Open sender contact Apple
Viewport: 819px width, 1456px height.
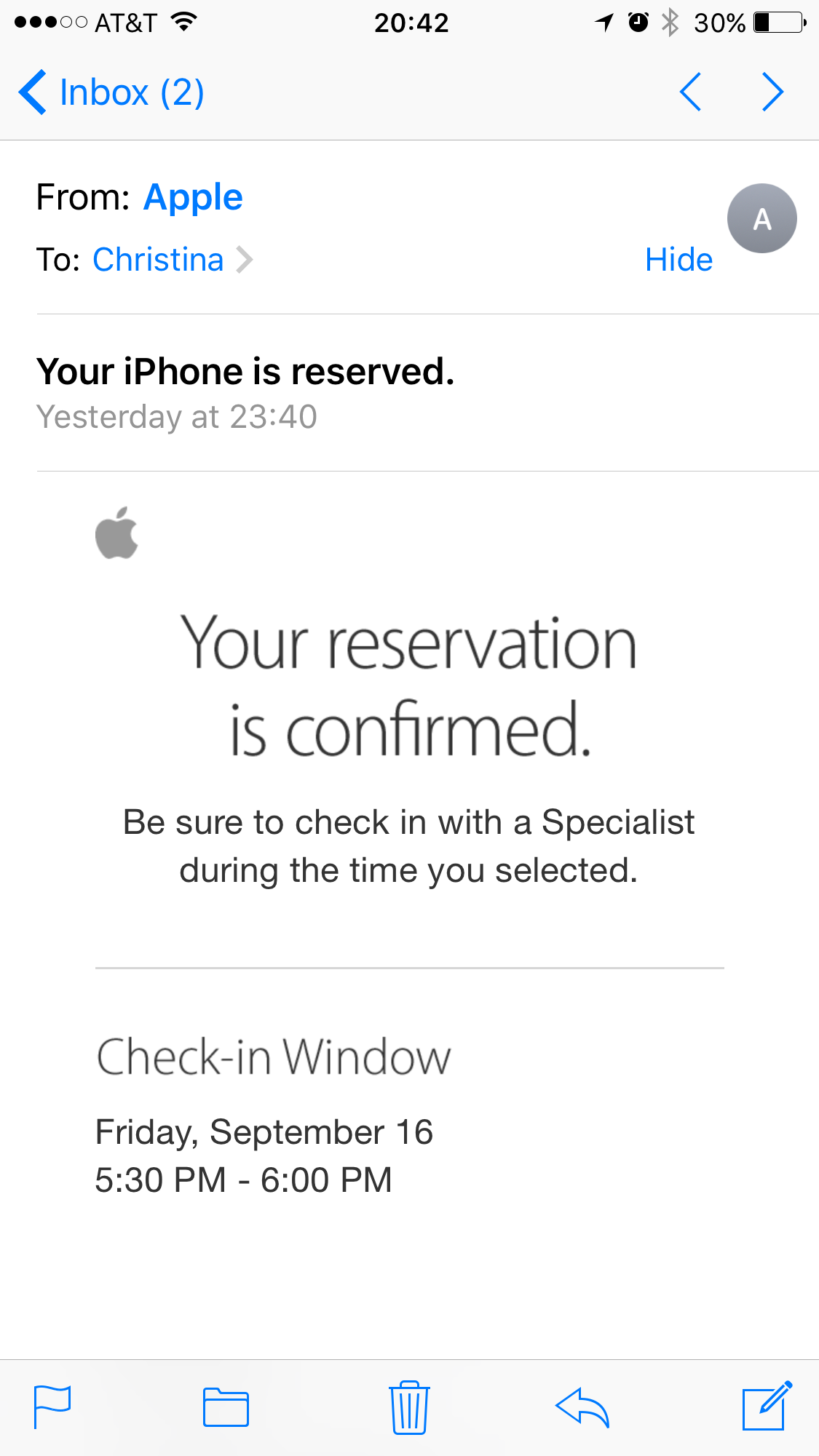tap(193, 197)
